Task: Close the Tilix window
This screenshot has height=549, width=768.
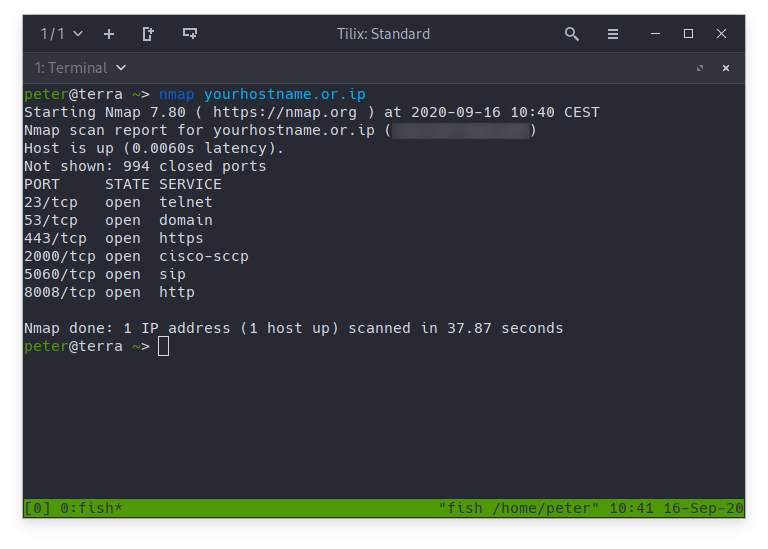Action: (721, 33)
